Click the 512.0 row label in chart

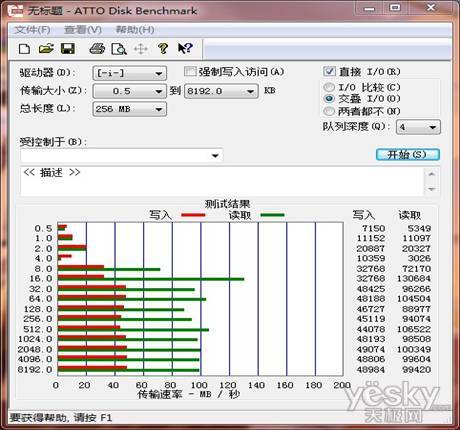(x=38, y=329)
